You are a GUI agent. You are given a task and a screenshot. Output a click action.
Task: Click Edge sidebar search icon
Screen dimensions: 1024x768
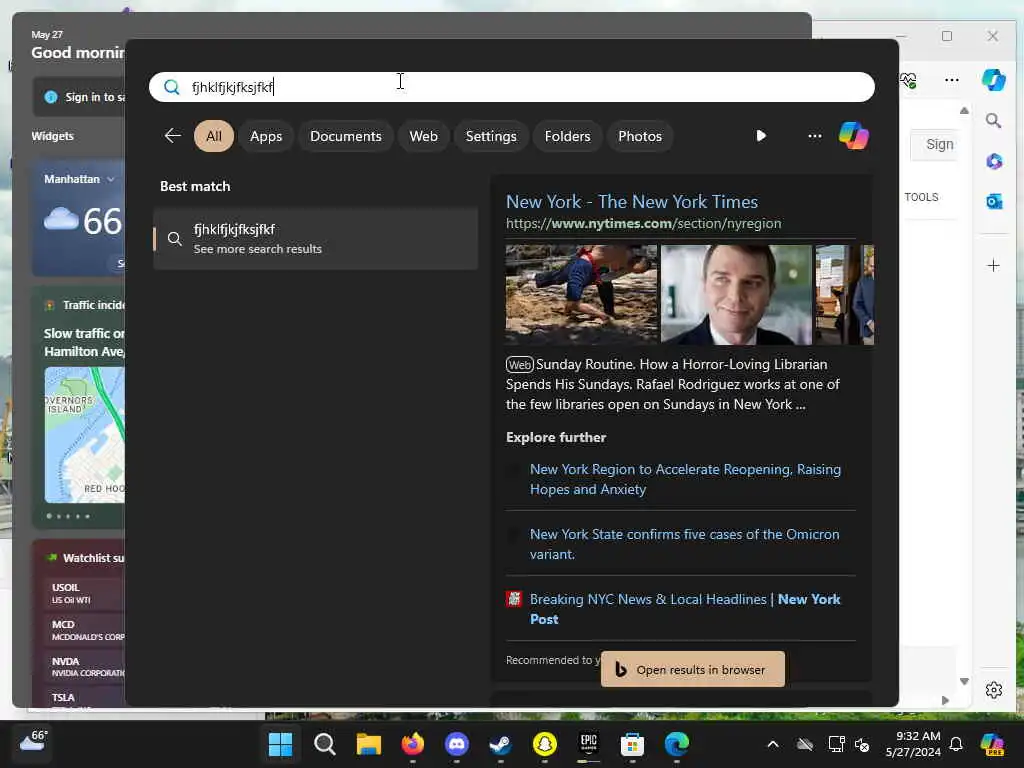coord(993,121)
